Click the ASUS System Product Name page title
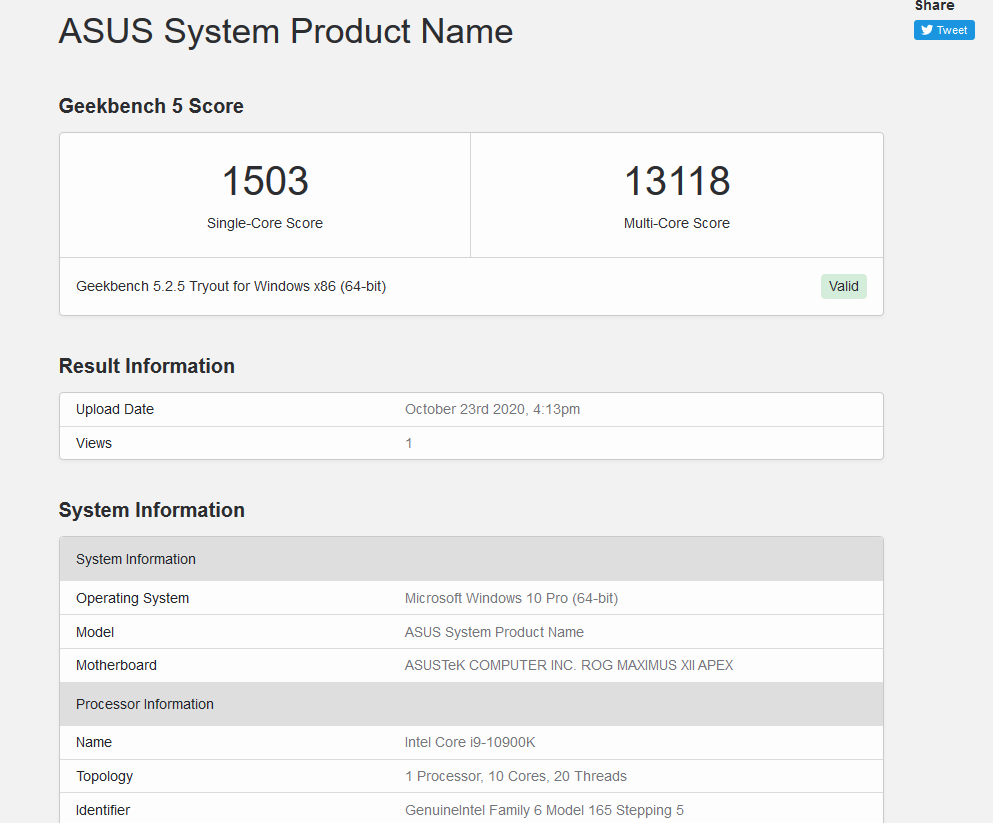 click(286, 31)
